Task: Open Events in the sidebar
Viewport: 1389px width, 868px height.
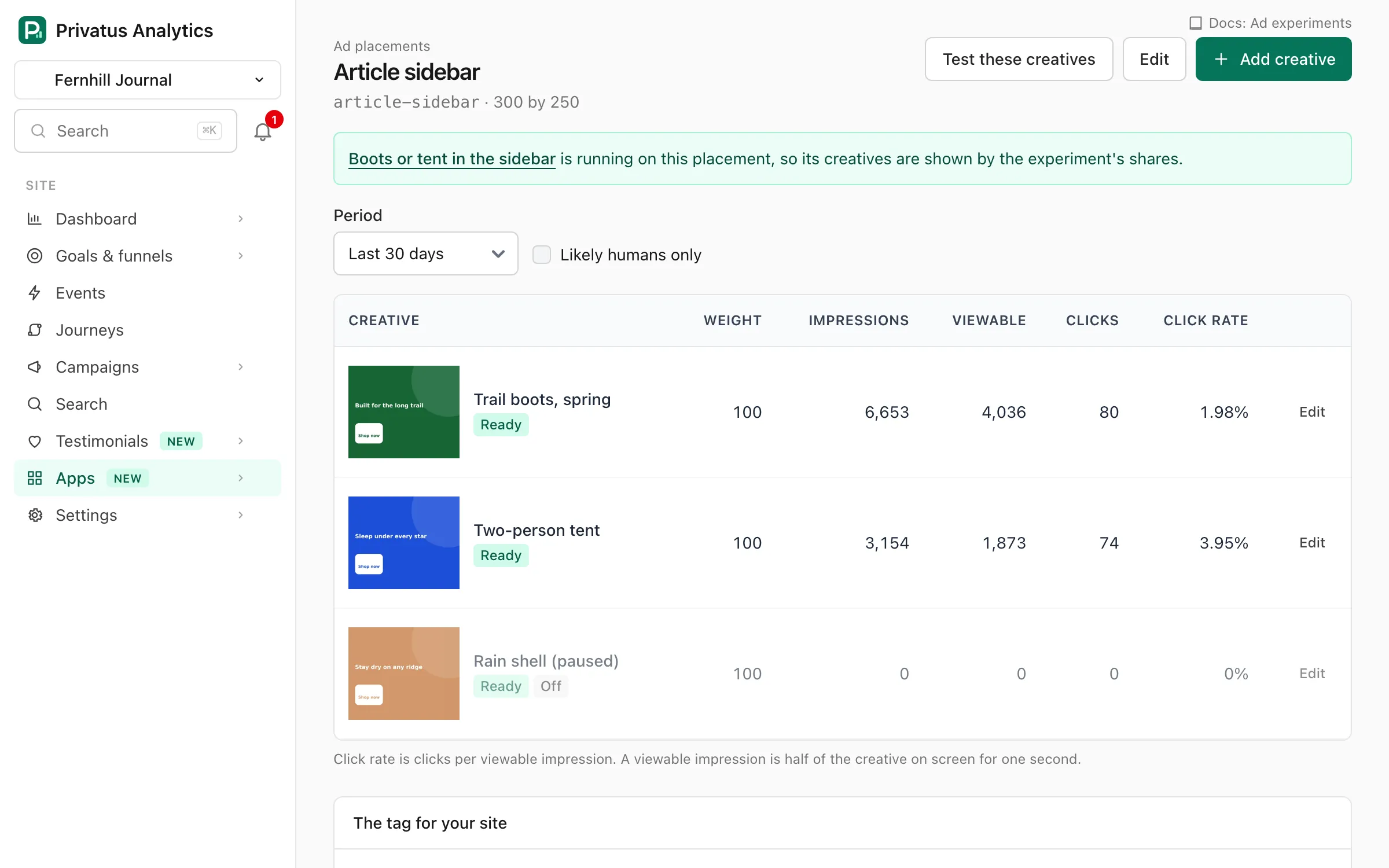Action: pos(148,293)
